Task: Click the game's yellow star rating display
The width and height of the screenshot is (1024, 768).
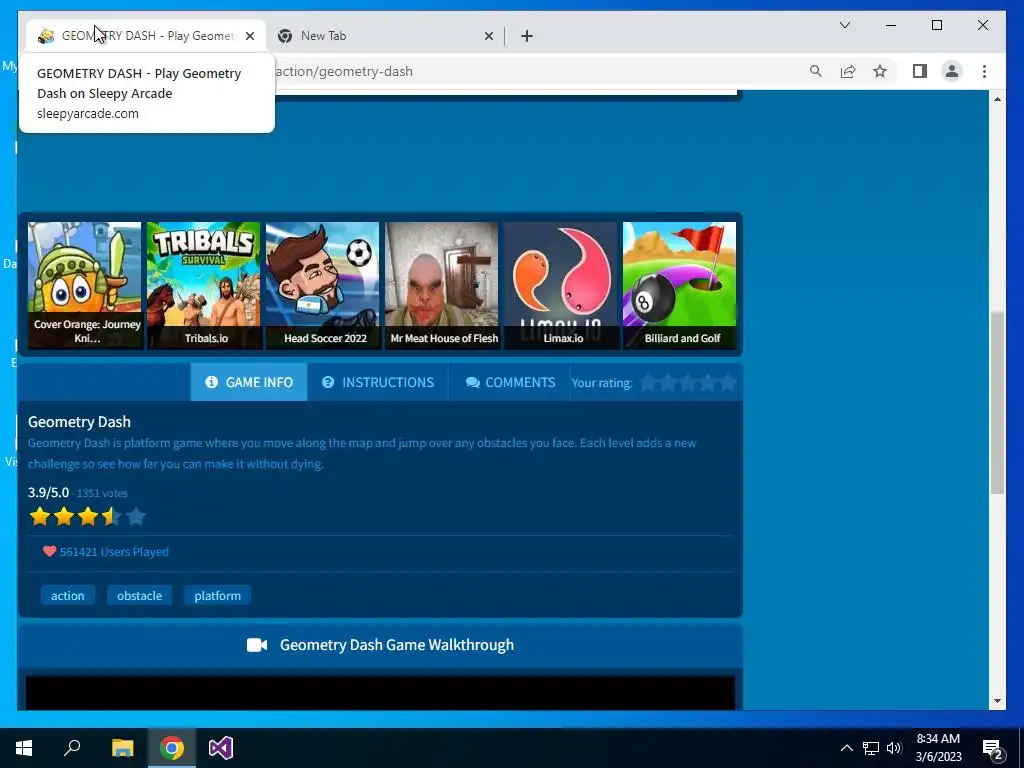Action: pyautogui.click(x=88, y=517)
